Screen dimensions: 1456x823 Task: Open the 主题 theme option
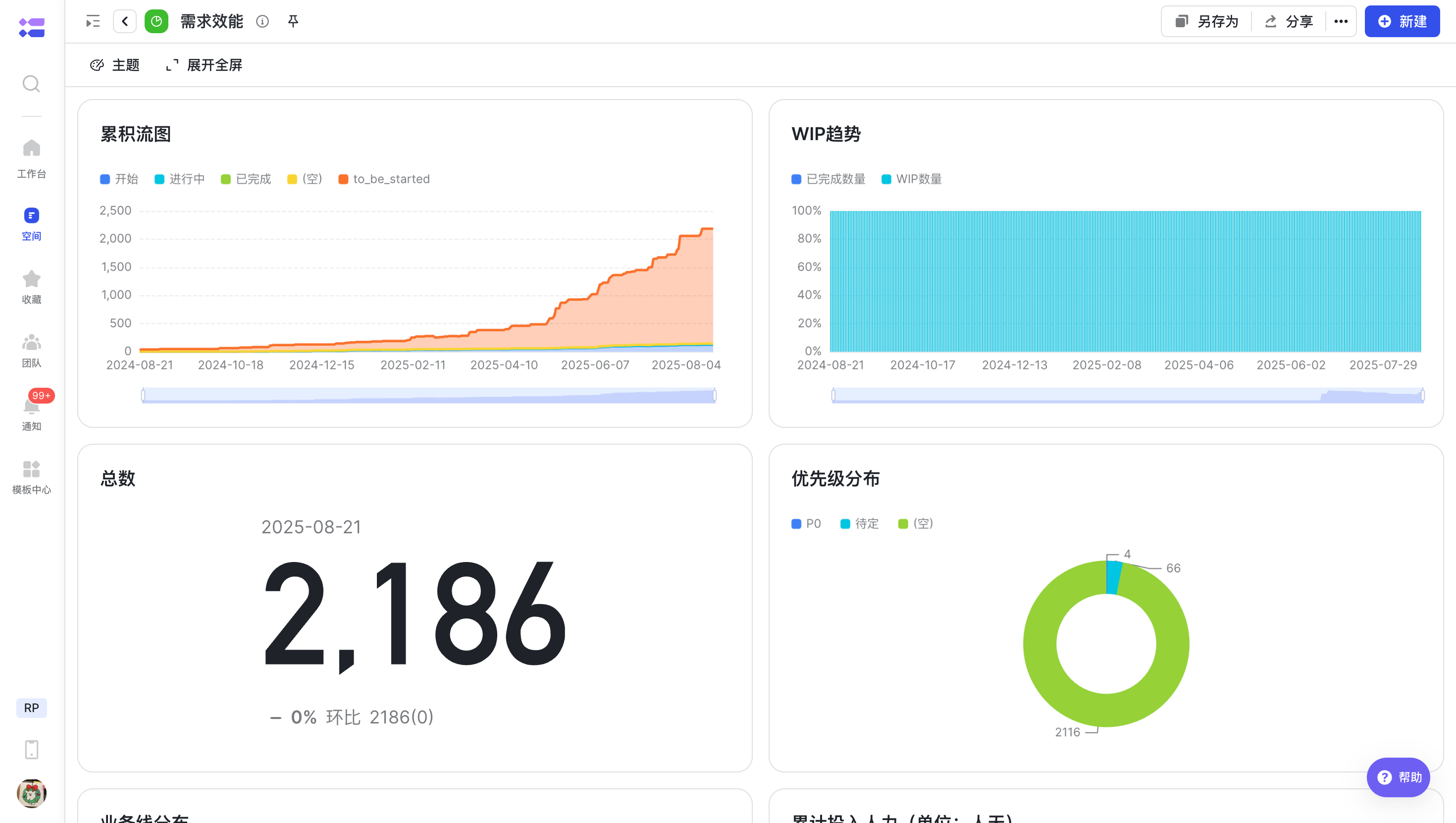[115, 65]
